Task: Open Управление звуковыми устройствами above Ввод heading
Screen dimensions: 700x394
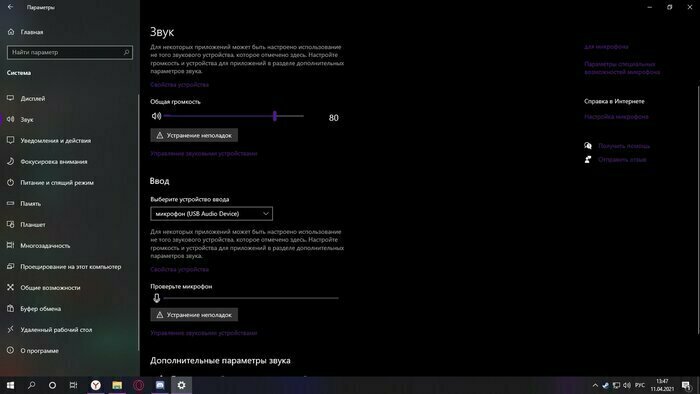Action: [204, 153]
